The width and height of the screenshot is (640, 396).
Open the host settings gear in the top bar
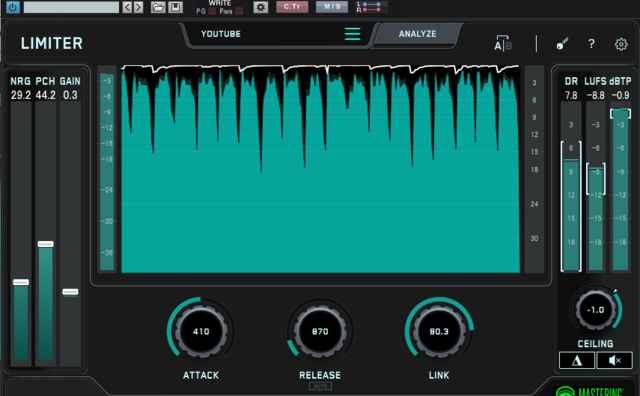(x=261, y=7)
